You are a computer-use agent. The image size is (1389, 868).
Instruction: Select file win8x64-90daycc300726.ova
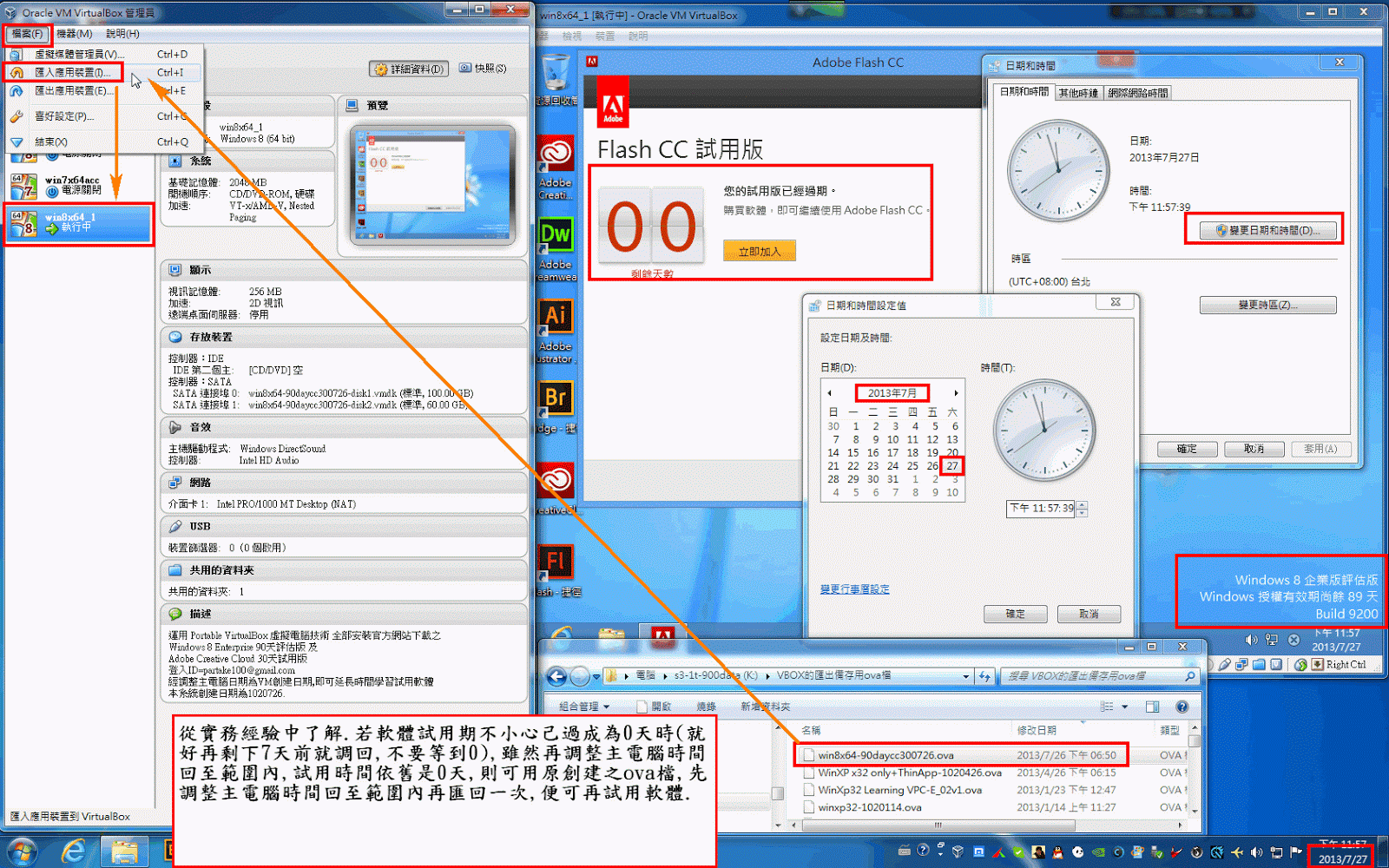tap(885, 755)
